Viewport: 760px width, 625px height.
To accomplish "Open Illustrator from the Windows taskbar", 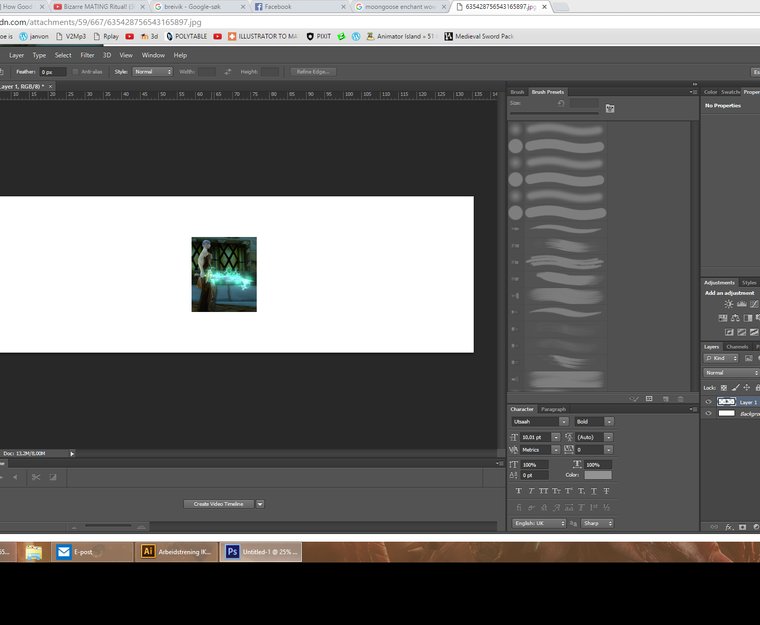I will coord(176,551).
